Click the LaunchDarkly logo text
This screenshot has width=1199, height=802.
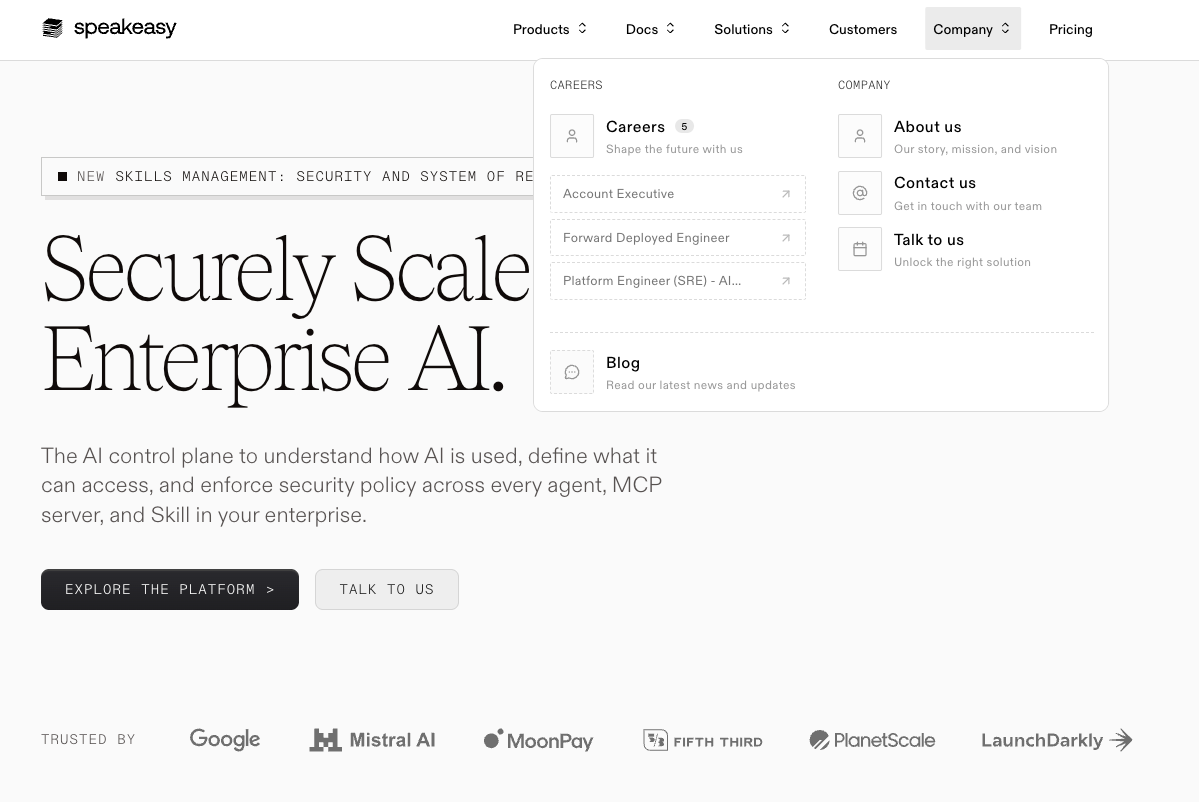click(x=1042, y=740)
